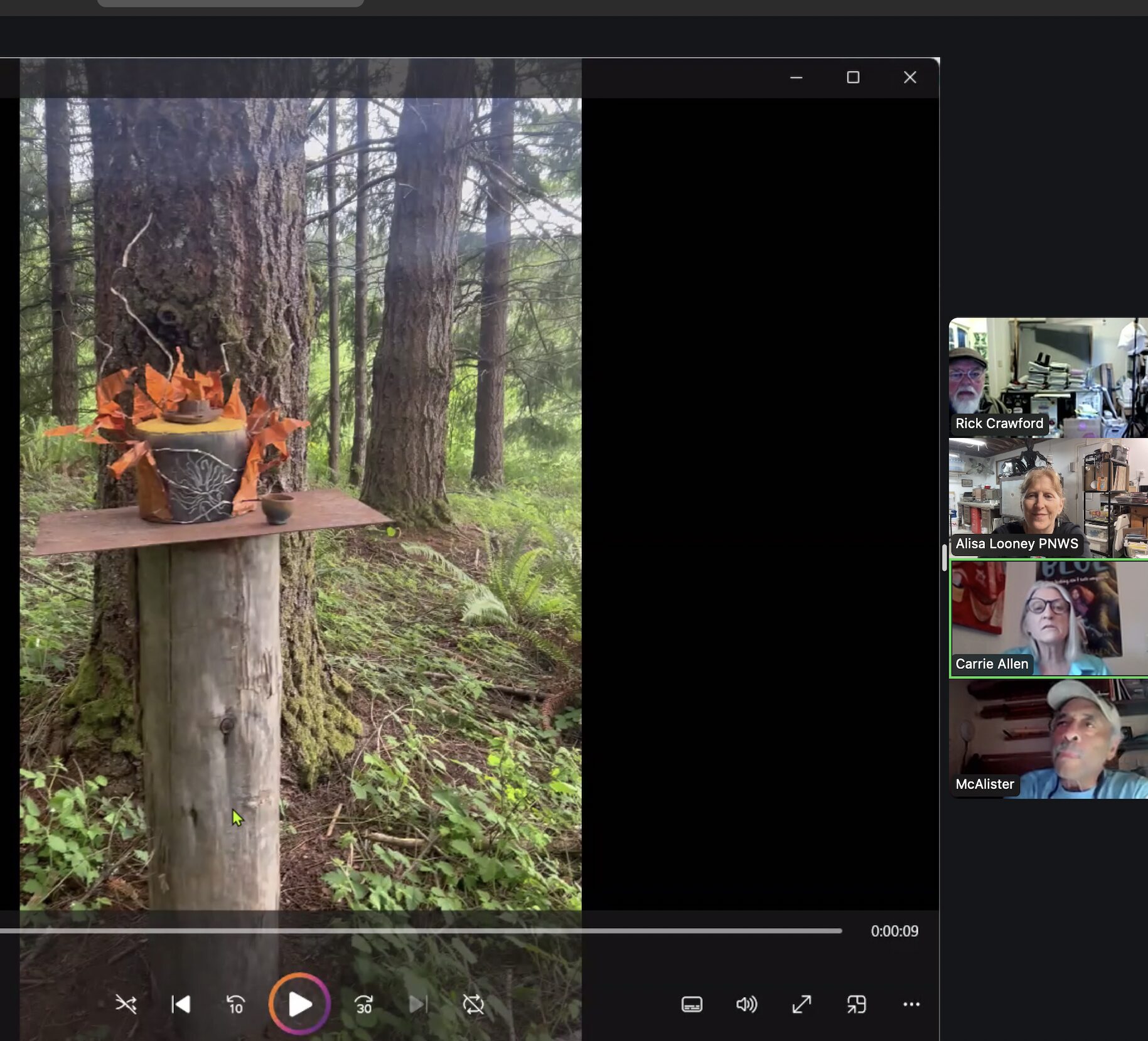Viewport: 1148px width, 1041px height.
Task: Open more options menu
Action: [x=911, y=1004]
